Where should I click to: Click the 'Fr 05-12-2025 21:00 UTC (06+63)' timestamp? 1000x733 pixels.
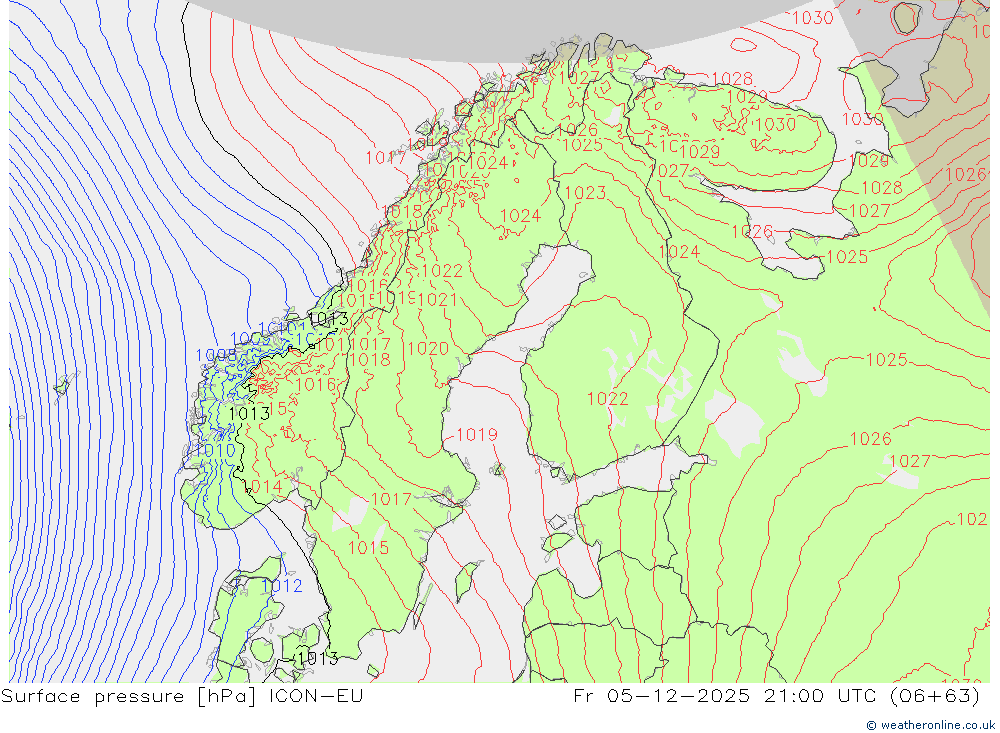(x=776, y=696)
